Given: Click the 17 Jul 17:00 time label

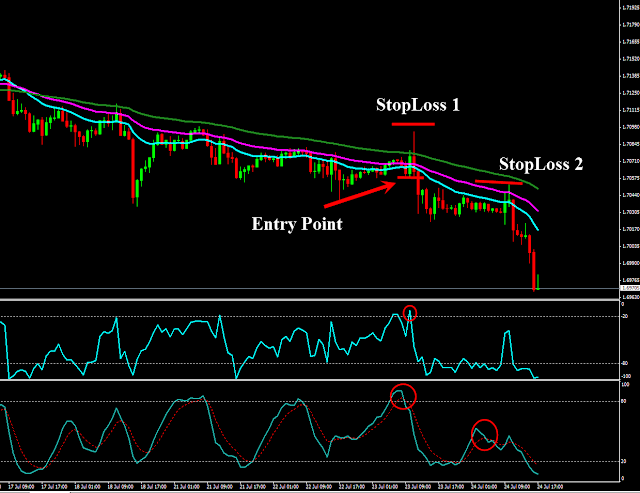Looking at the screenshot, I should 54,487.
